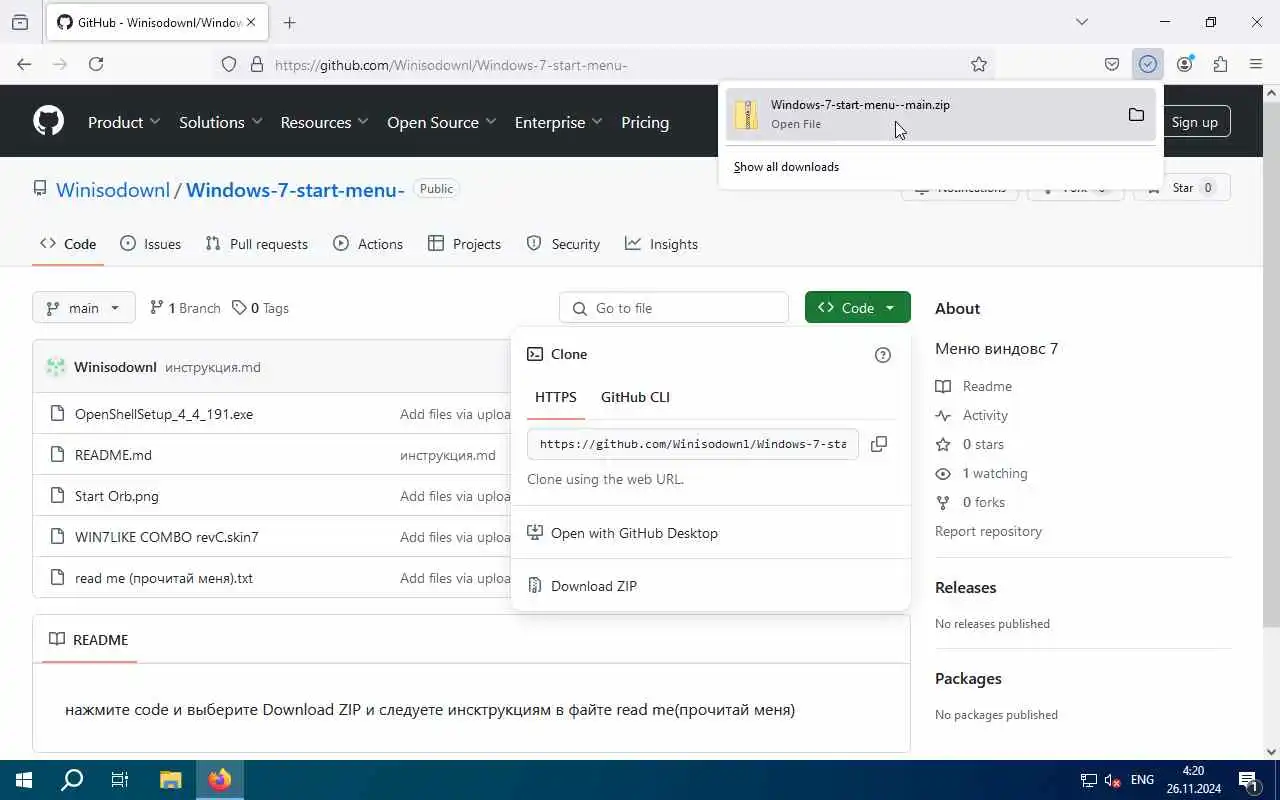
Task: Open main branch selector dropdown
Action: coord(83,308)
